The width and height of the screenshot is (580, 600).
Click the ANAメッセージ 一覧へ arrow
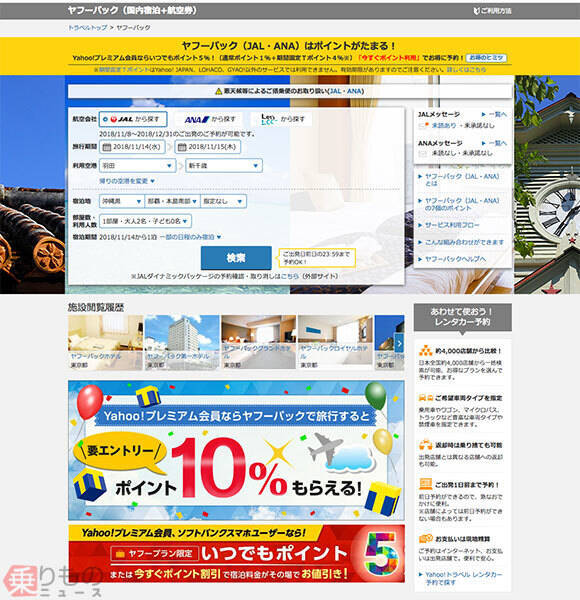pyautogui.click(x=494, y=143)
